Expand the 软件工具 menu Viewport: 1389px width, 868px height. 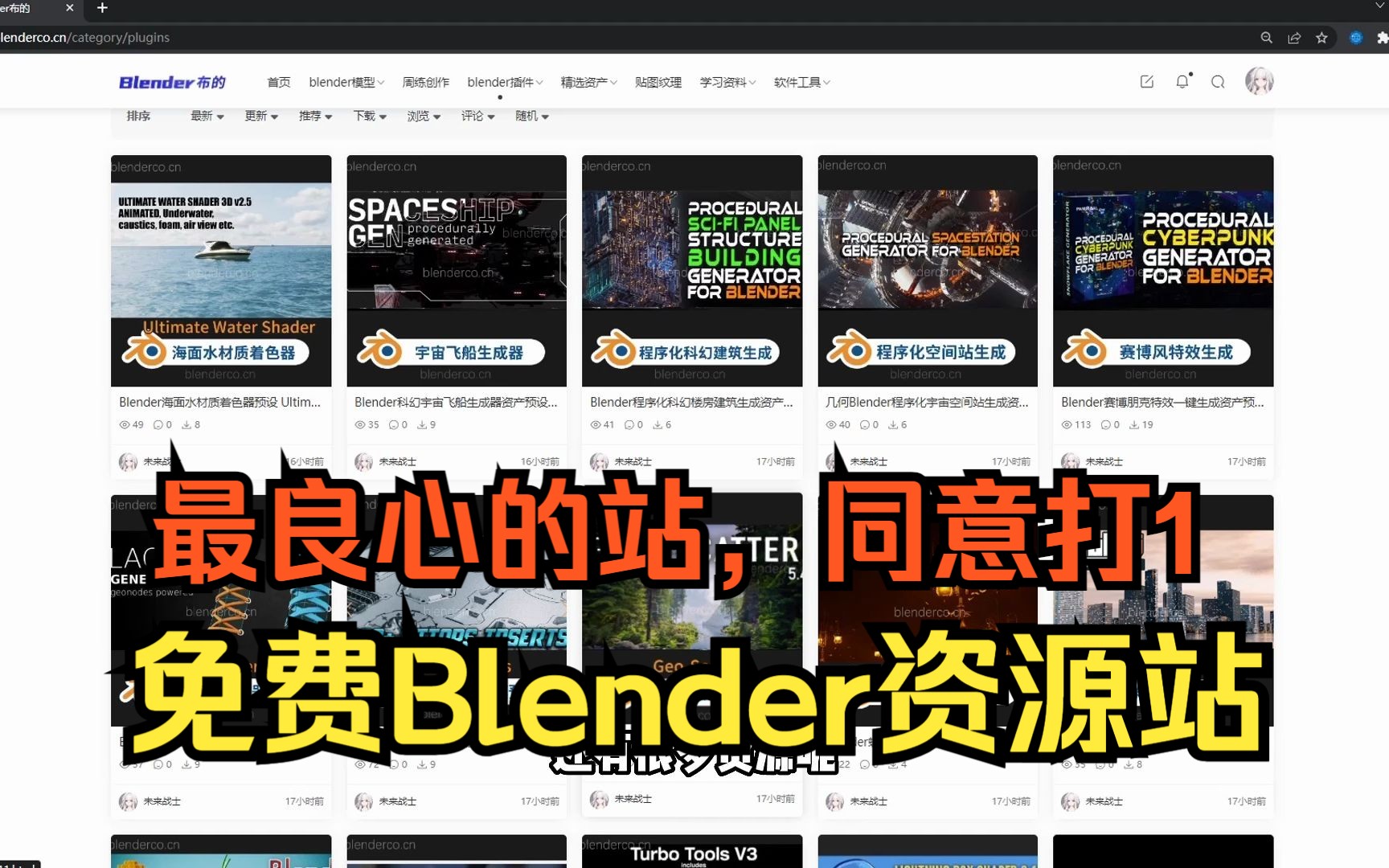(801, 82)
